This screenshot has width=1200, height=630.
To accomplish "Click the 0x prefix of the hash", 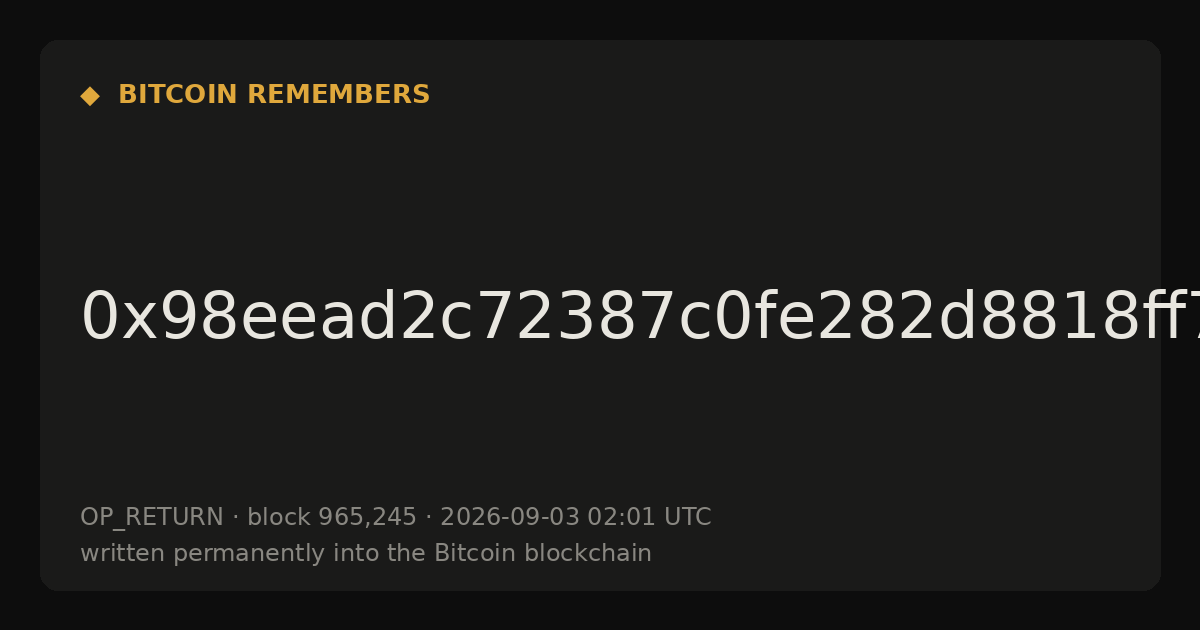I will tap(119, 318).
